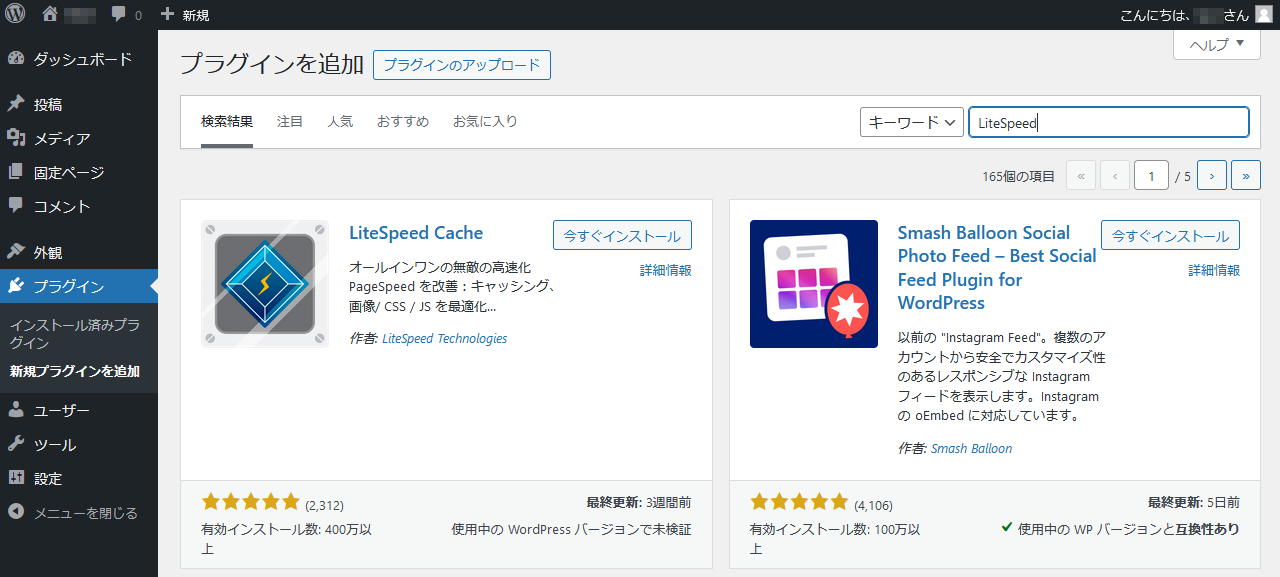Open the 外観 menu item

click(x=79, y=252)
